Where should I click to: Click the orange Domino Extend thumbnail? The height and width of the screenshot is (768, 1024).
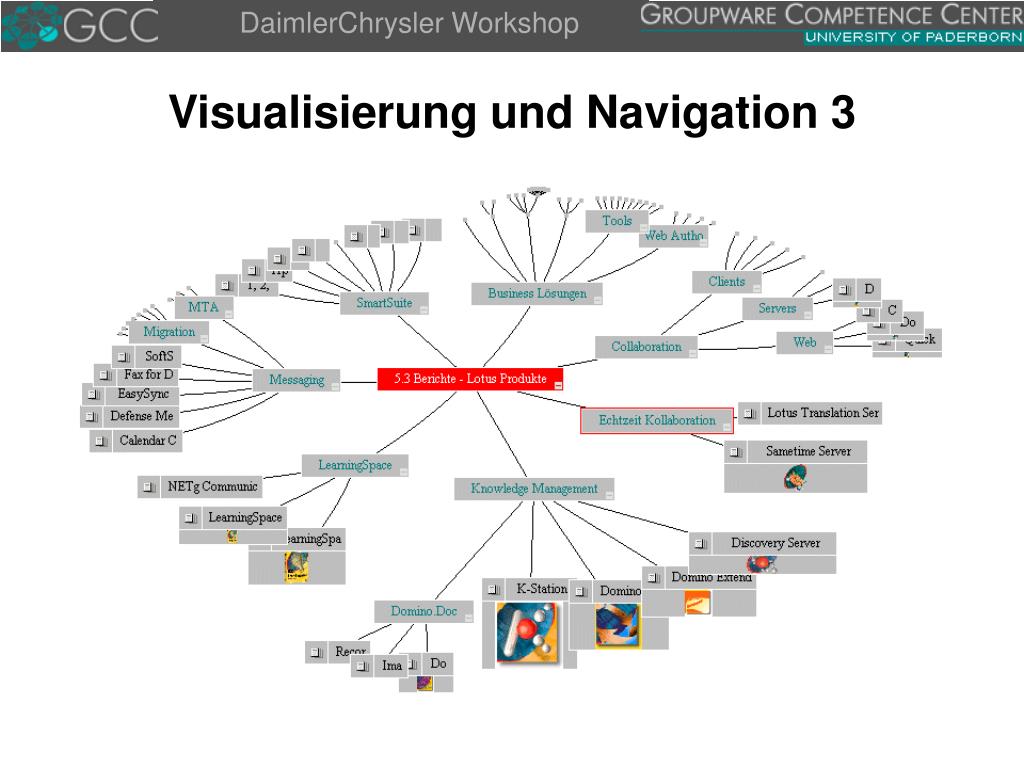(x=697, y=602)
